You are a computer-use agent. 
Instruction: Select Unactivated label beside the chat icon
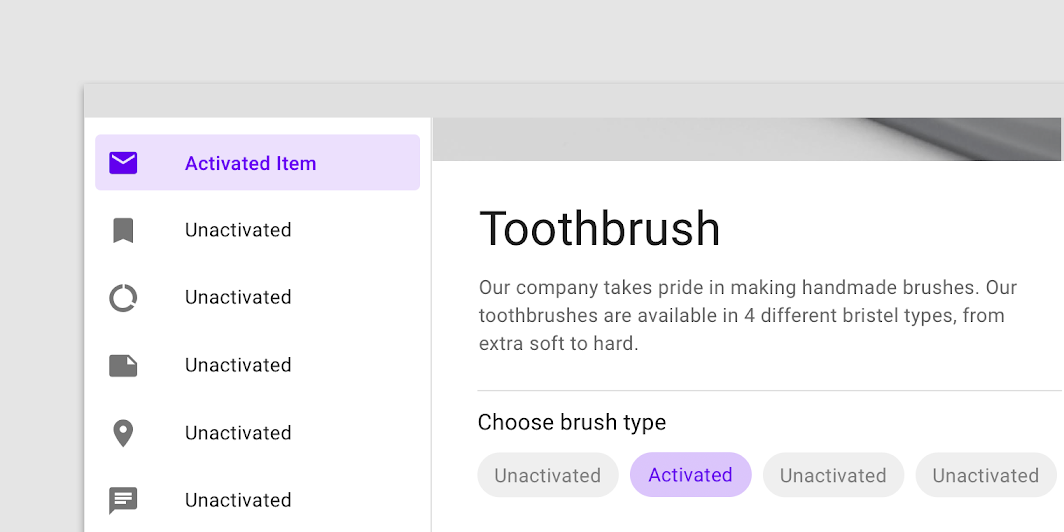coord(238,500)
